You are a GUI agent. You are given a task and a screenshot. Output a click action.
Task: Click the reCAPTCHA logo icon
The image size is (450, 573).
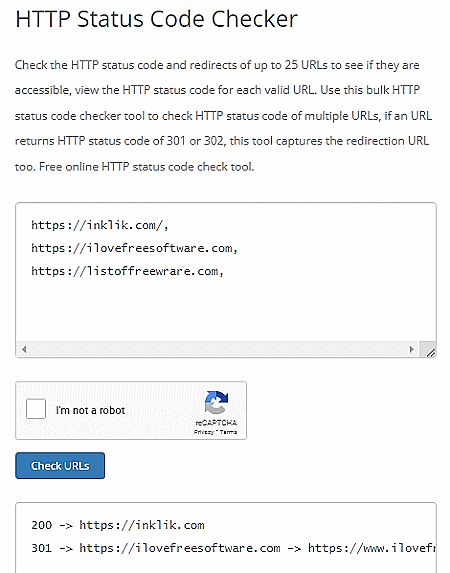click(x=216, y=403)
